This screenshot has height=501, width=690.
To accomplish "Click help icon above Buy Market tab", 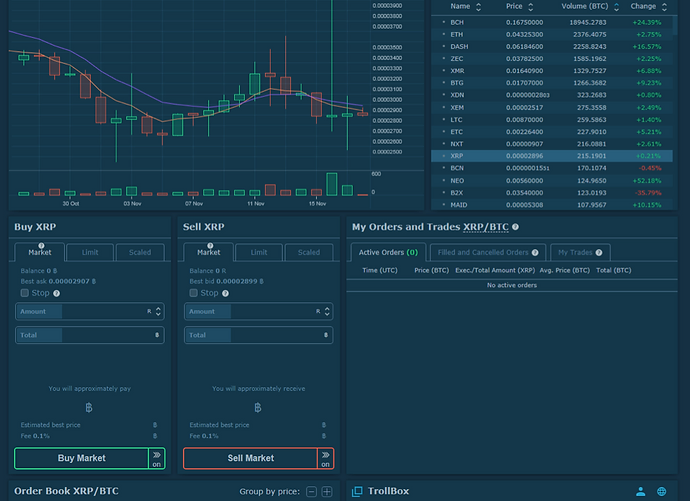I will click(x=41, y=245).
